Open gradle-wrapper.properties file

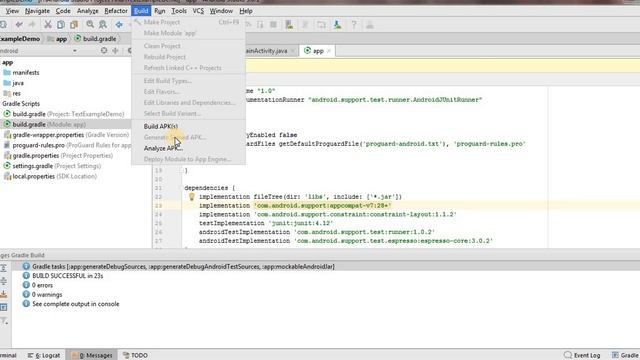coord(66,135)
